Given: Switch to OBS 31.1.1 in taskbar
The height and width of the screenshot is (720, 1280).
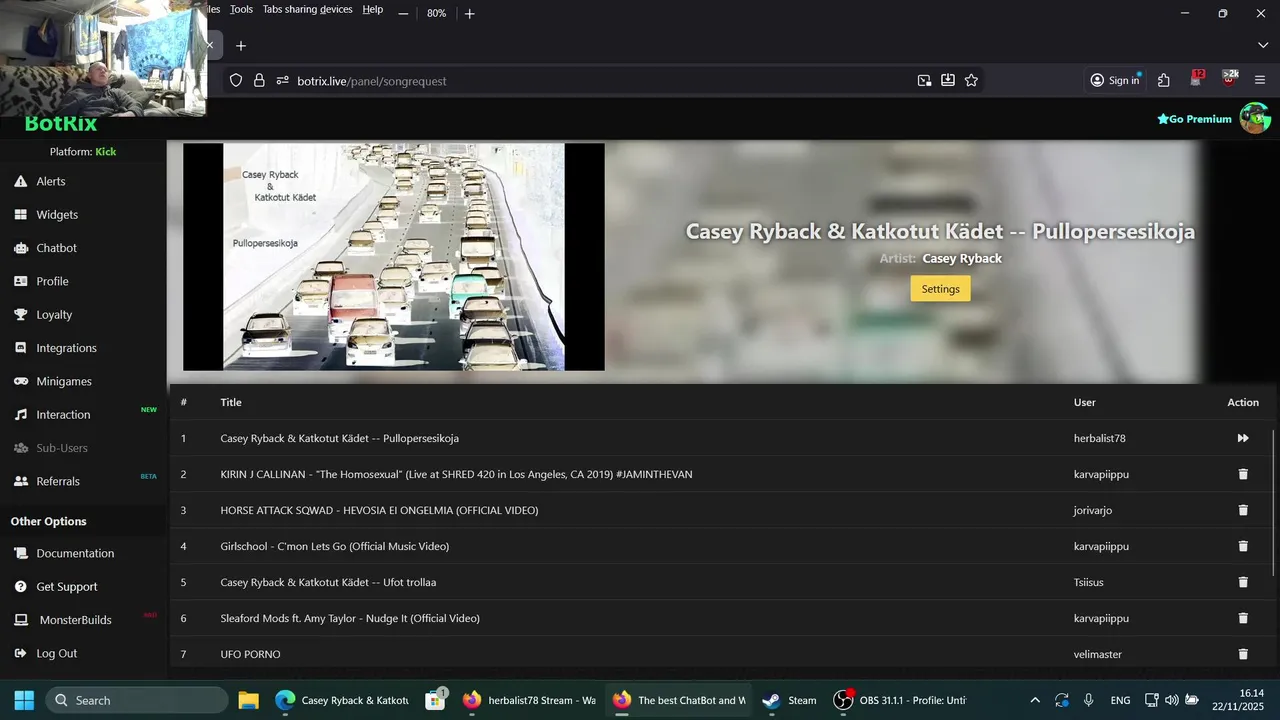Looking at the screenshot, I should coord(900,700).
